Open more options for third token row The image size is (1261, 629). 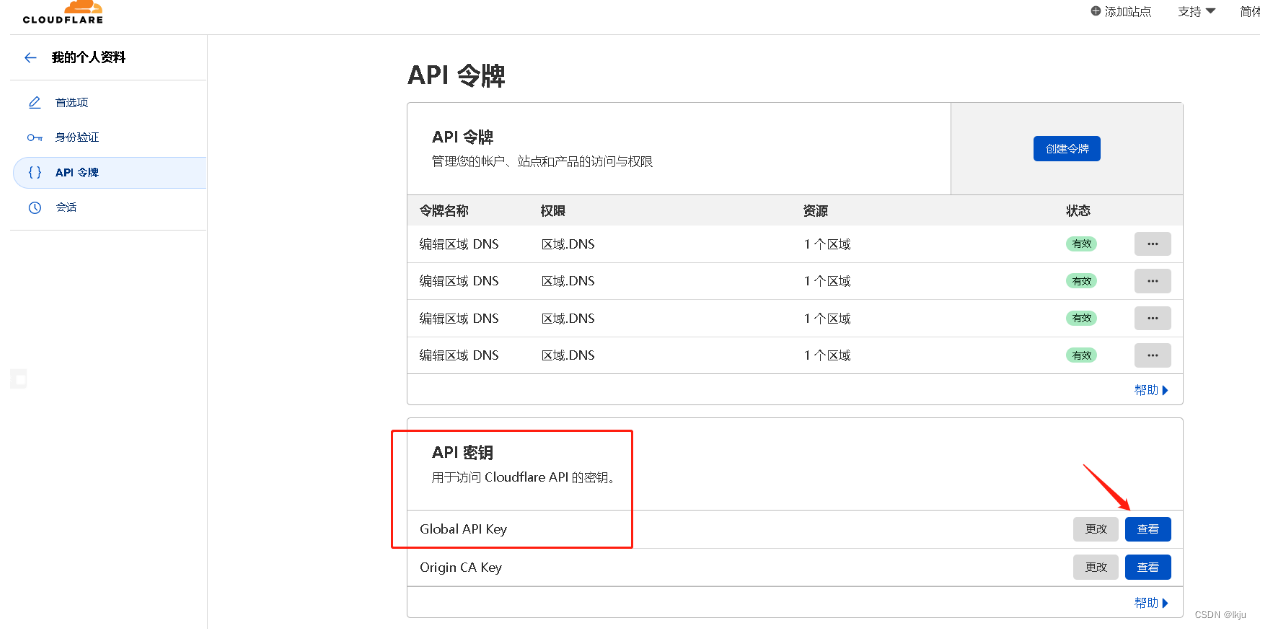(x=1152, y=318)
